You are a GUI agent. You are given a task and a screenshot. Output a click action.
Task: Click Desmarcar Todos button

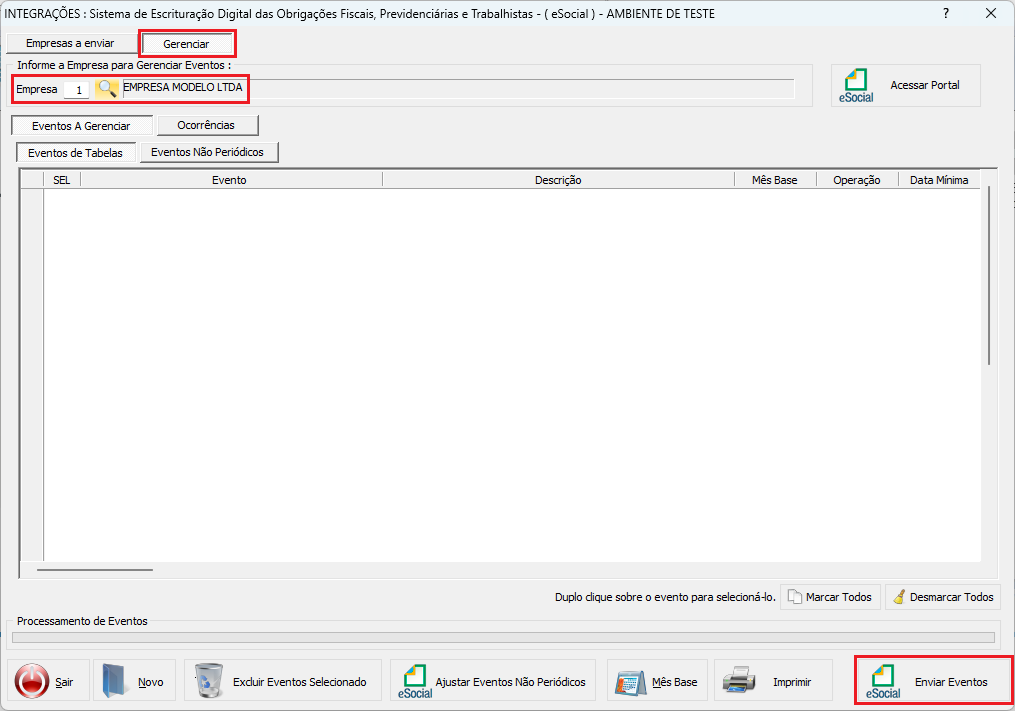[943, 597]
